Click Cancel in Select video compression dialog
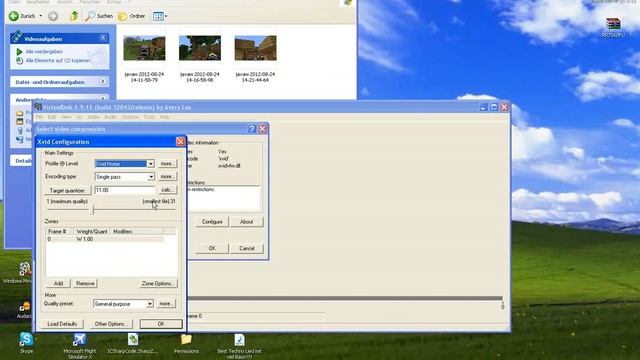The width and height of the screenshot is (640, 360). tap(247, 248)
